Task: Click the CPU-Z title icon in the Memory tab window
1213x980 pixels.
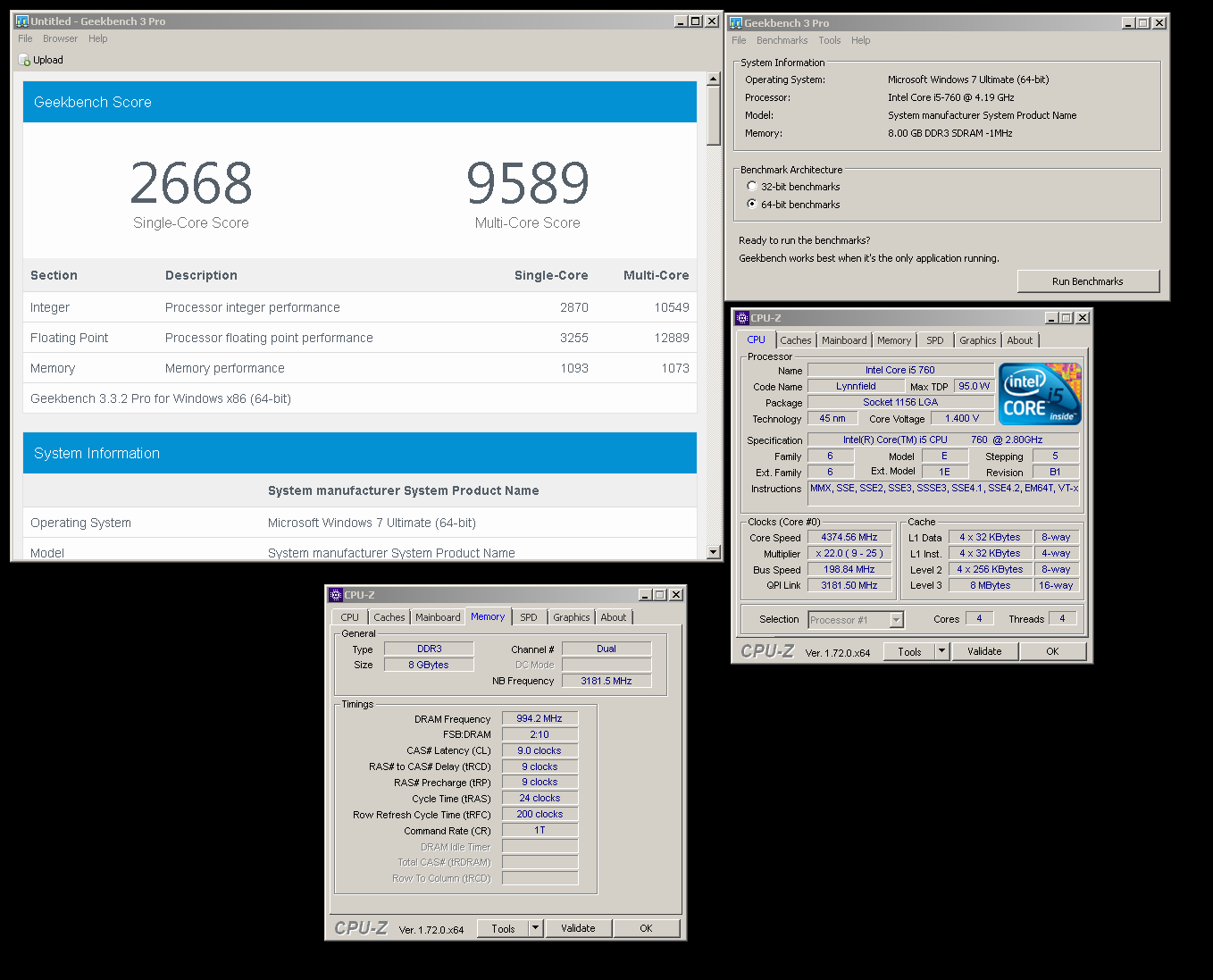Action: [x=336, y=594]
